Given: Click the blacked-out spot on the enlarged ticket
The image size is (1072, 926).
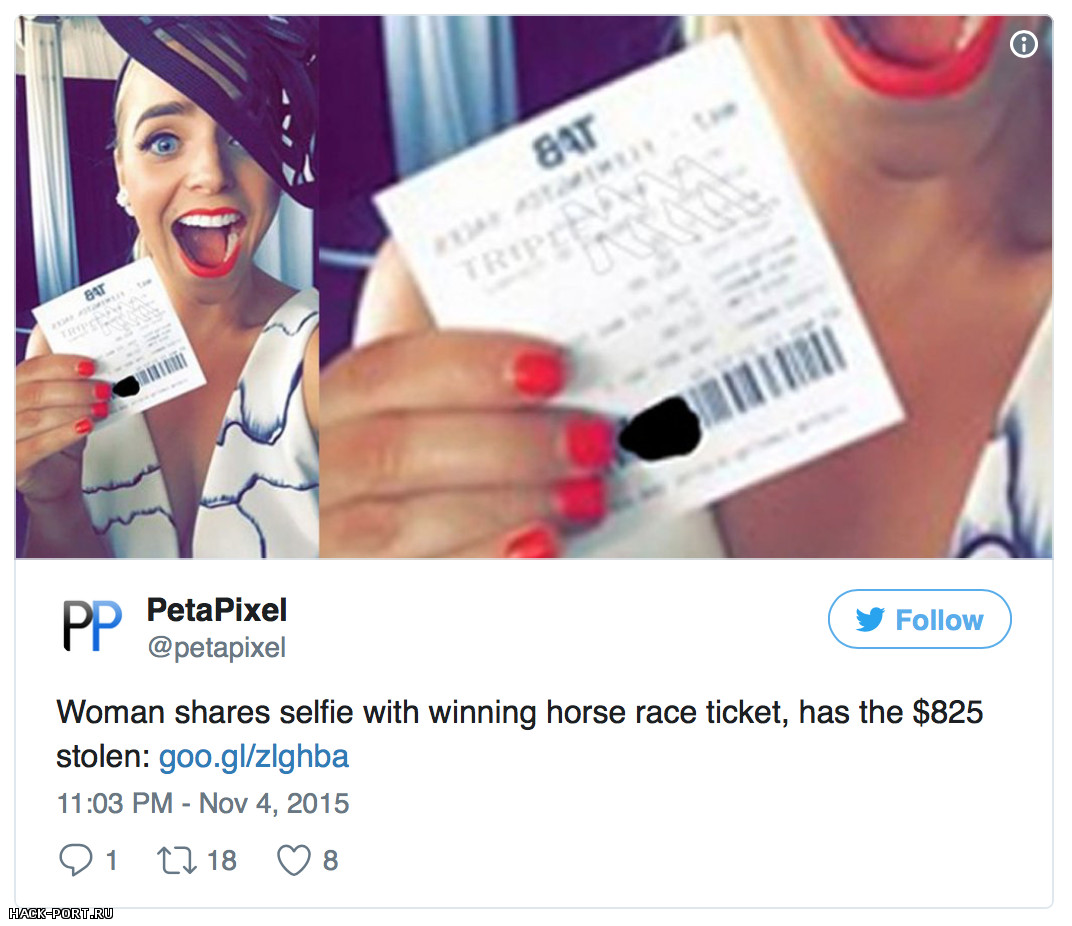Looking at the screenshot, I should (660, 429).
